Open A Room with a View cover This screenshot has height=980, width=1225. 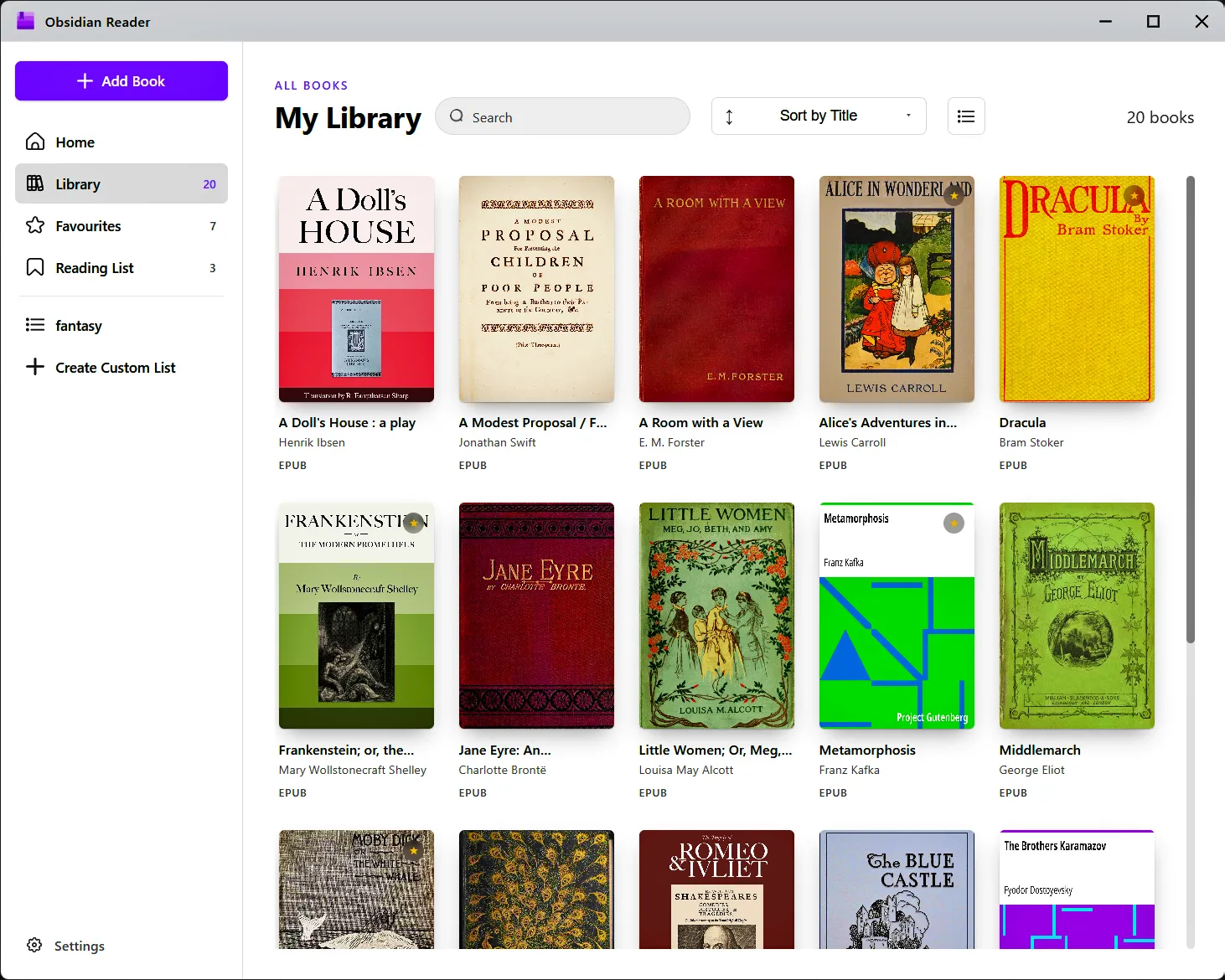click(x=716, y=289)
